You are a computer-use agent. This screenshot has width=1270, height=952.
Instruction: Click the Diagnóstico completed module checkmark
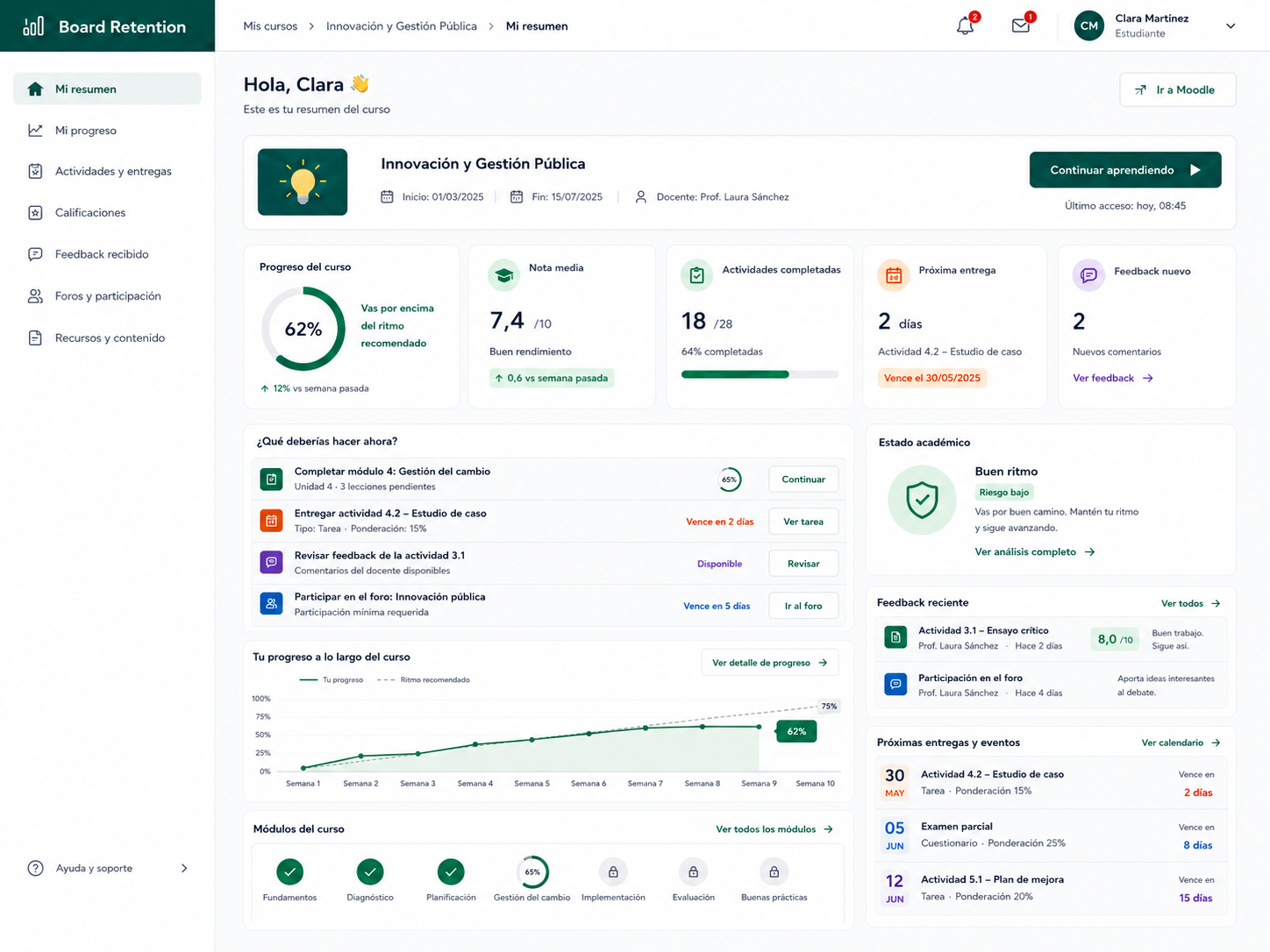click(370, 872)
